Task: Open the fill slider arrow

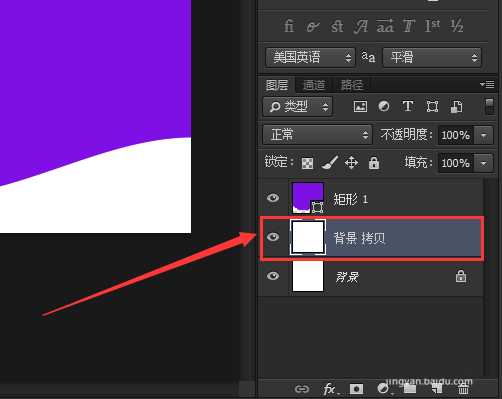Action: coord(483,163)
